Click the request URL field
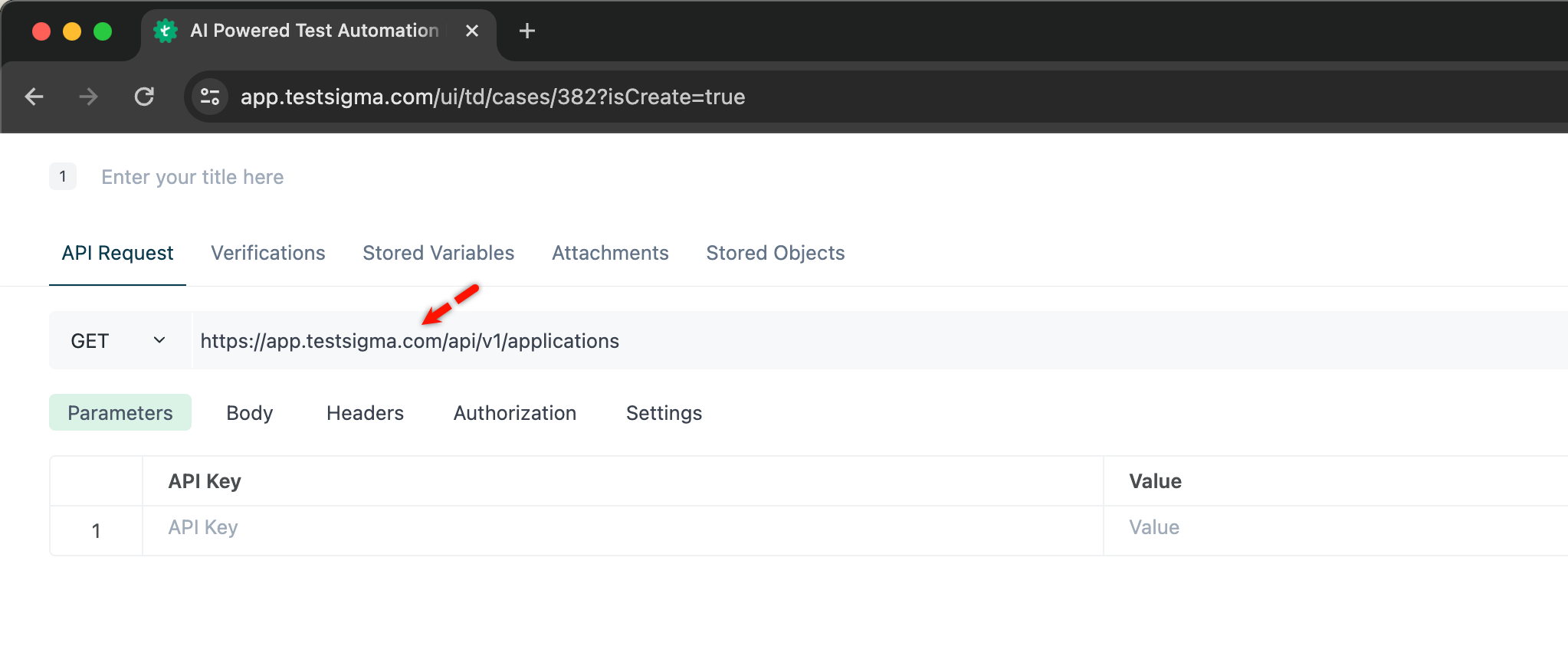 pyautogui.click(x=880, y=340)
